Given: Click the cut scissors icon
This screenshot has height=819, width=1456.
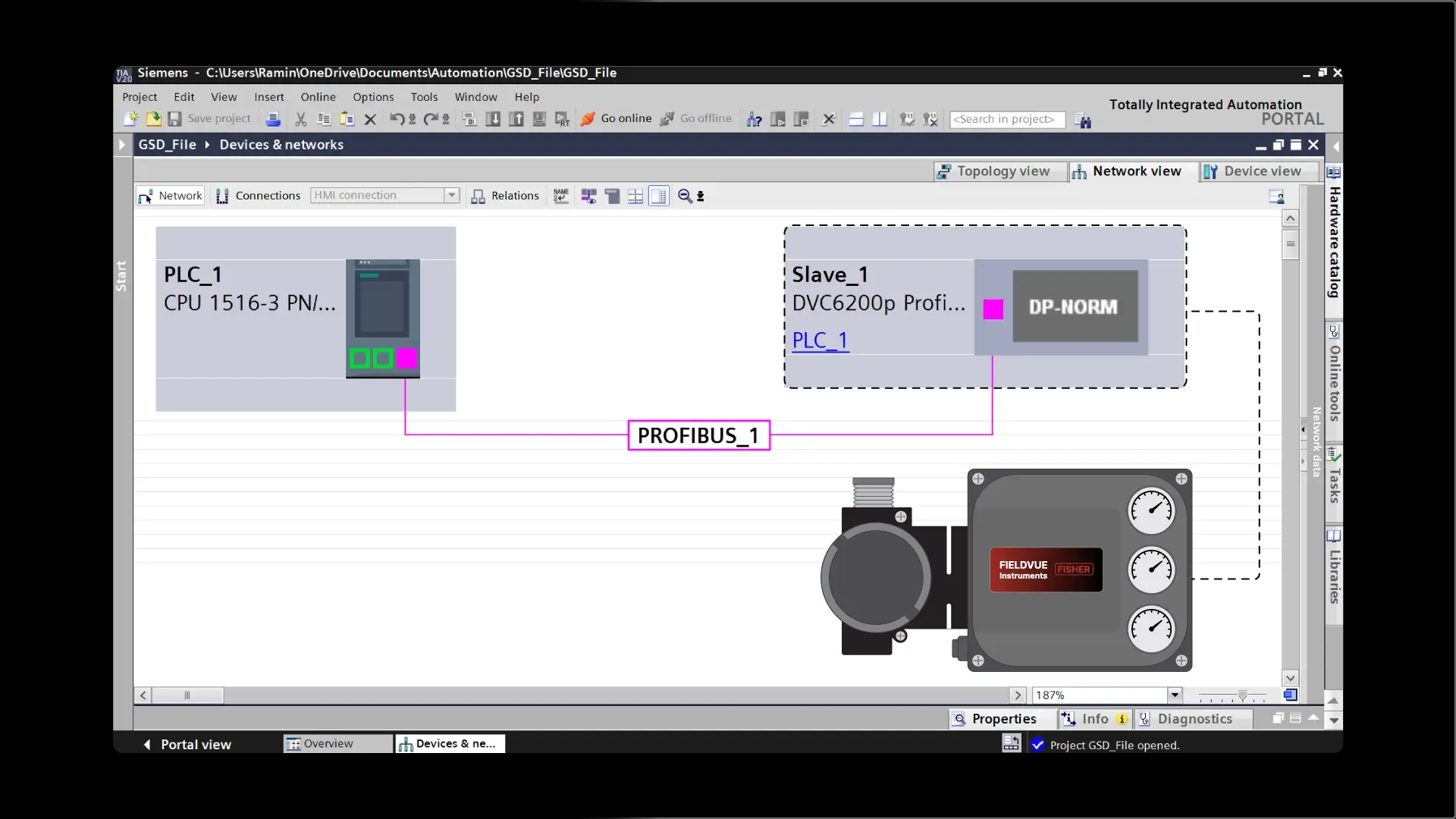Looking at the screenshot, I should [301, 119].
